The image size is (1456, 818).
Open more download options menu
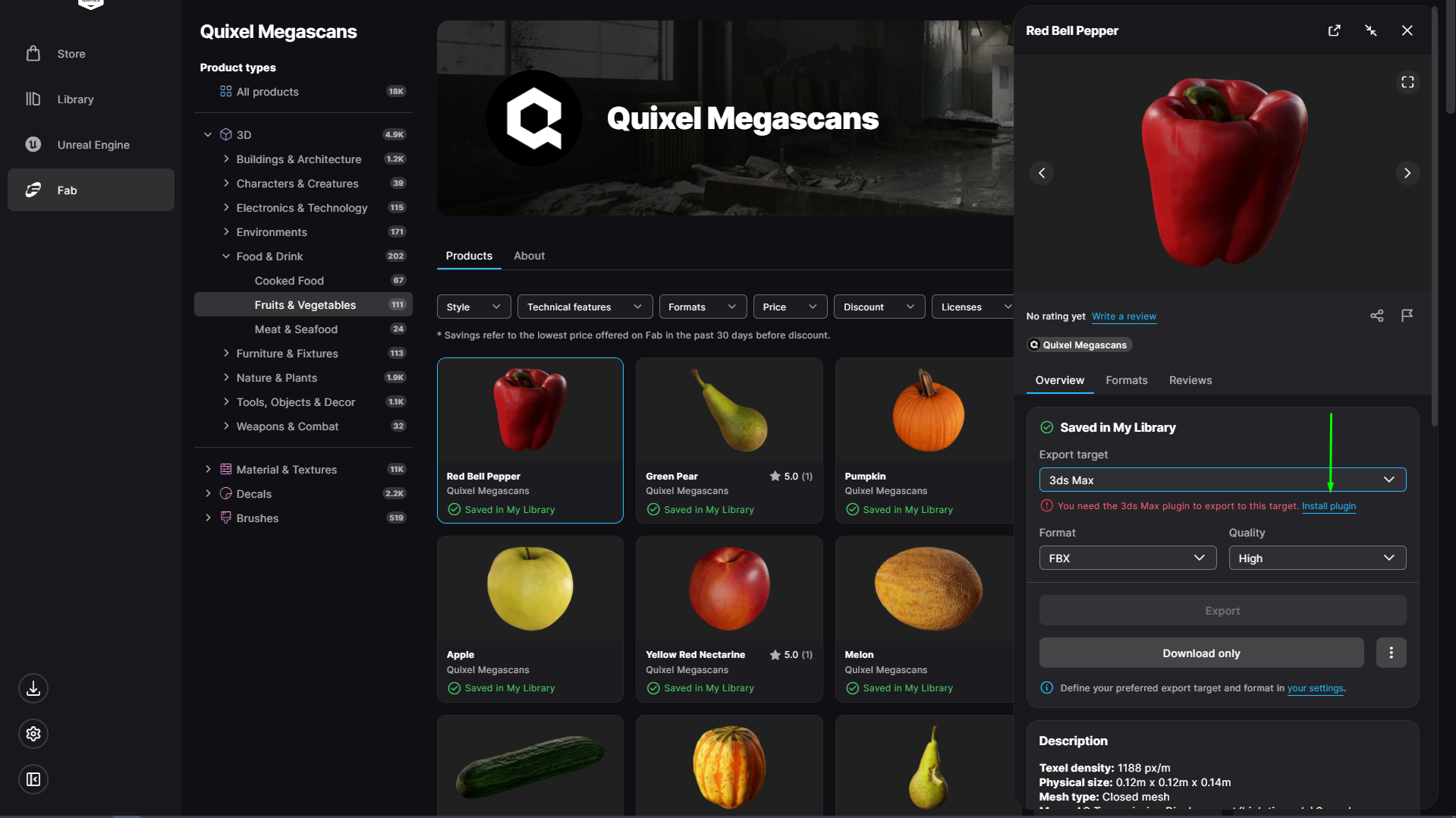tap(1392, 653)
